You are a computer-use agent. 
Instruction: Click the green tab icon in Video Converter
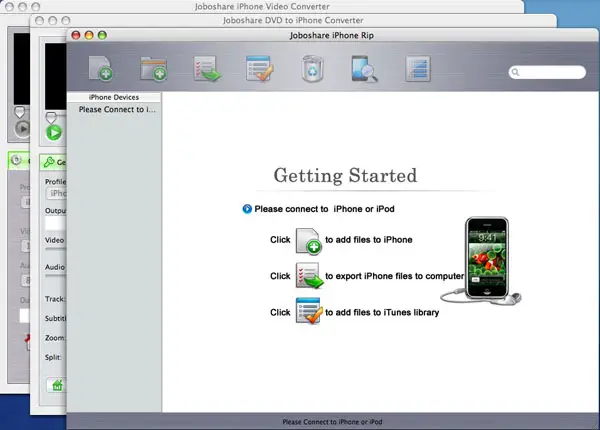(16, 160)
